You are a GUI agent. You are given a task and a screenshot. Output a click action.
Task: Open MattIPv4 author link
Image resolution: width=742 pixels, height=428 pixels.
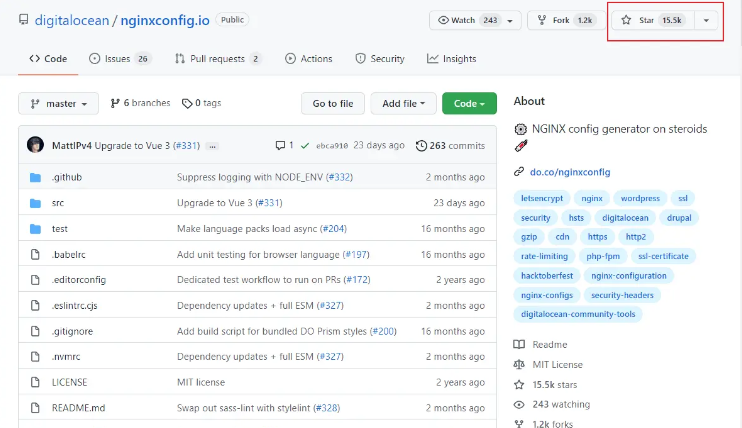(71, 145)
